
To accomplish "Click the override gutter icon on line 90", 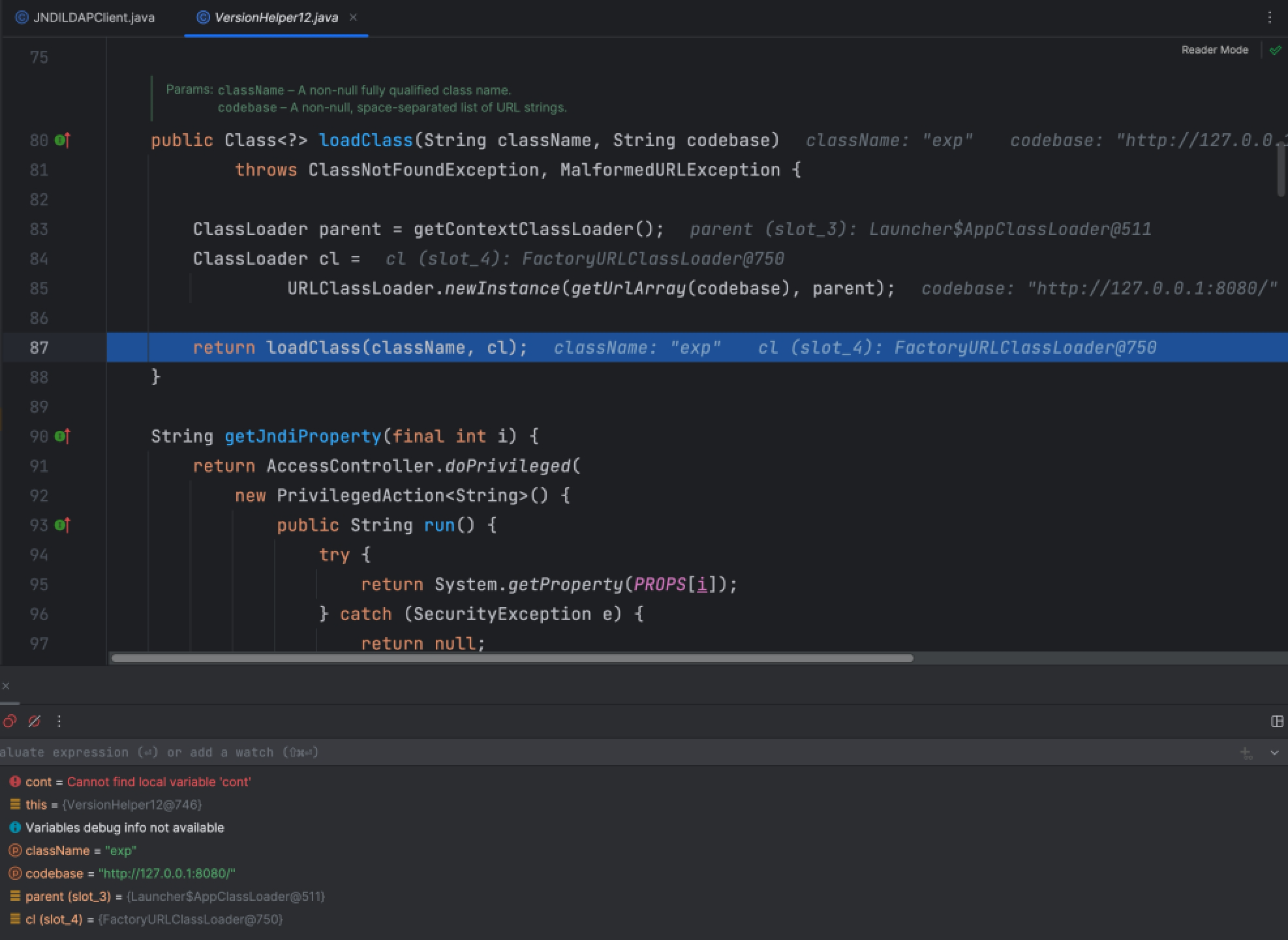I will point(63,436).
